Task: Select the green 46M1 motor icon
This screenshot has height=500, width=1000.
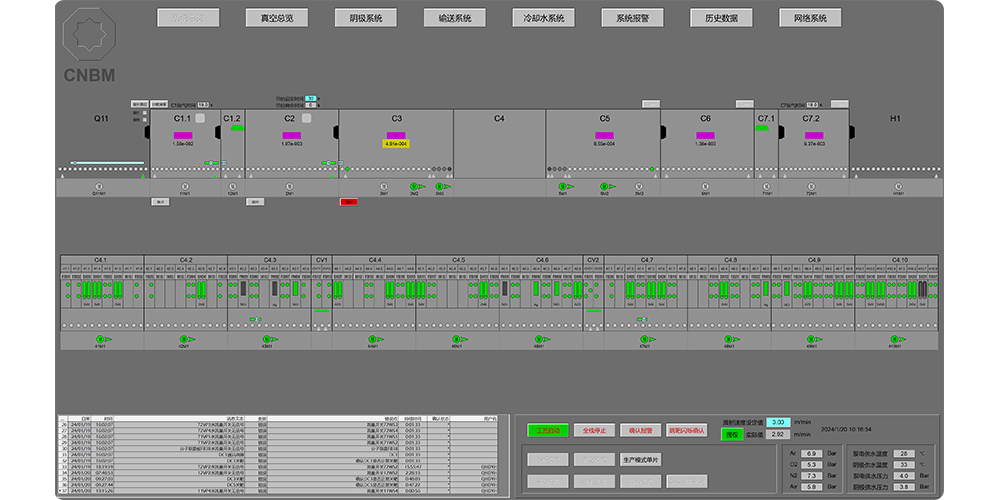Action: 541,339
